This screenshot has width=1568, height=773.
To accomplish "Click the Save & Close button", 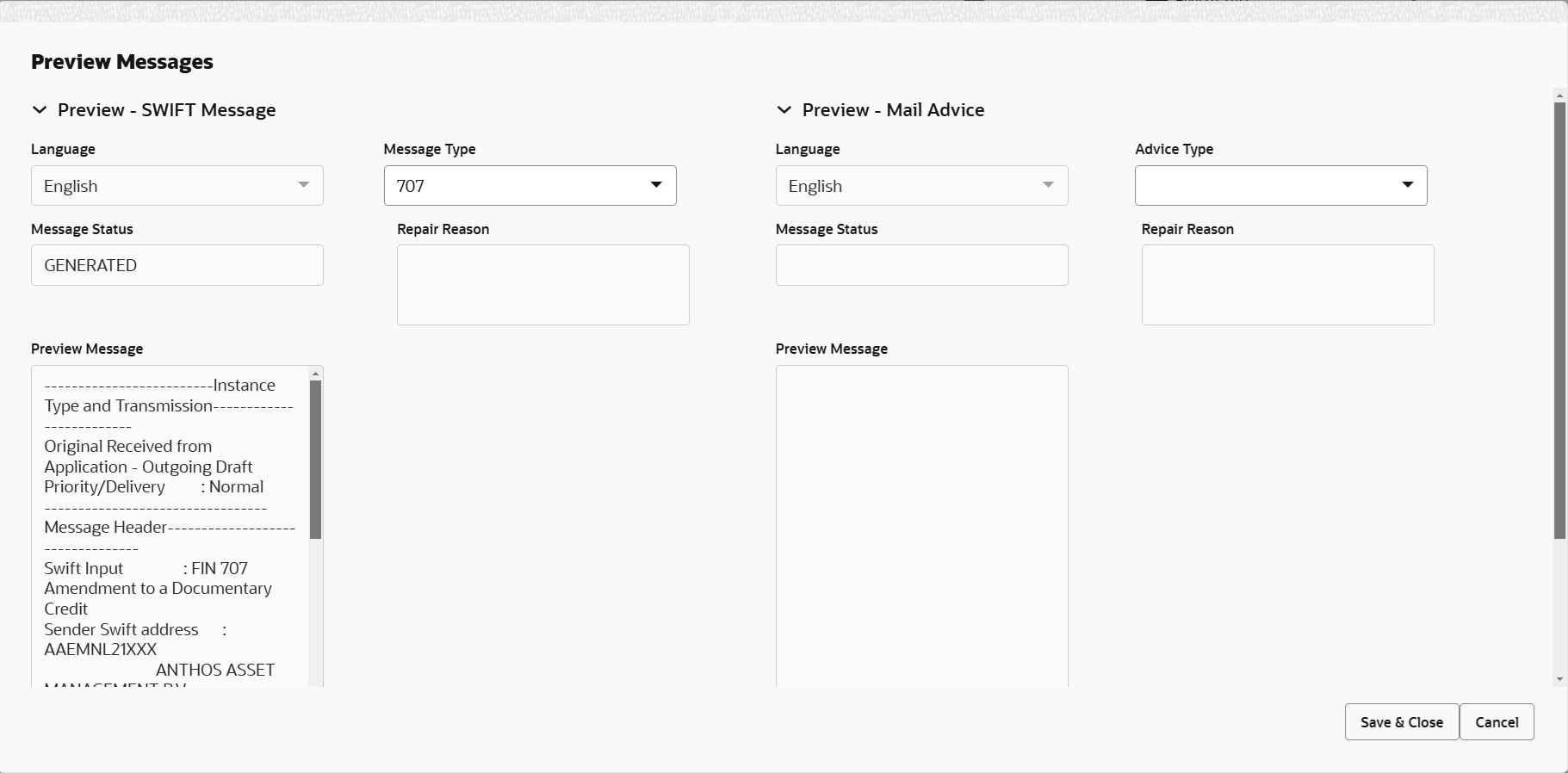I will coord(1402,722).
